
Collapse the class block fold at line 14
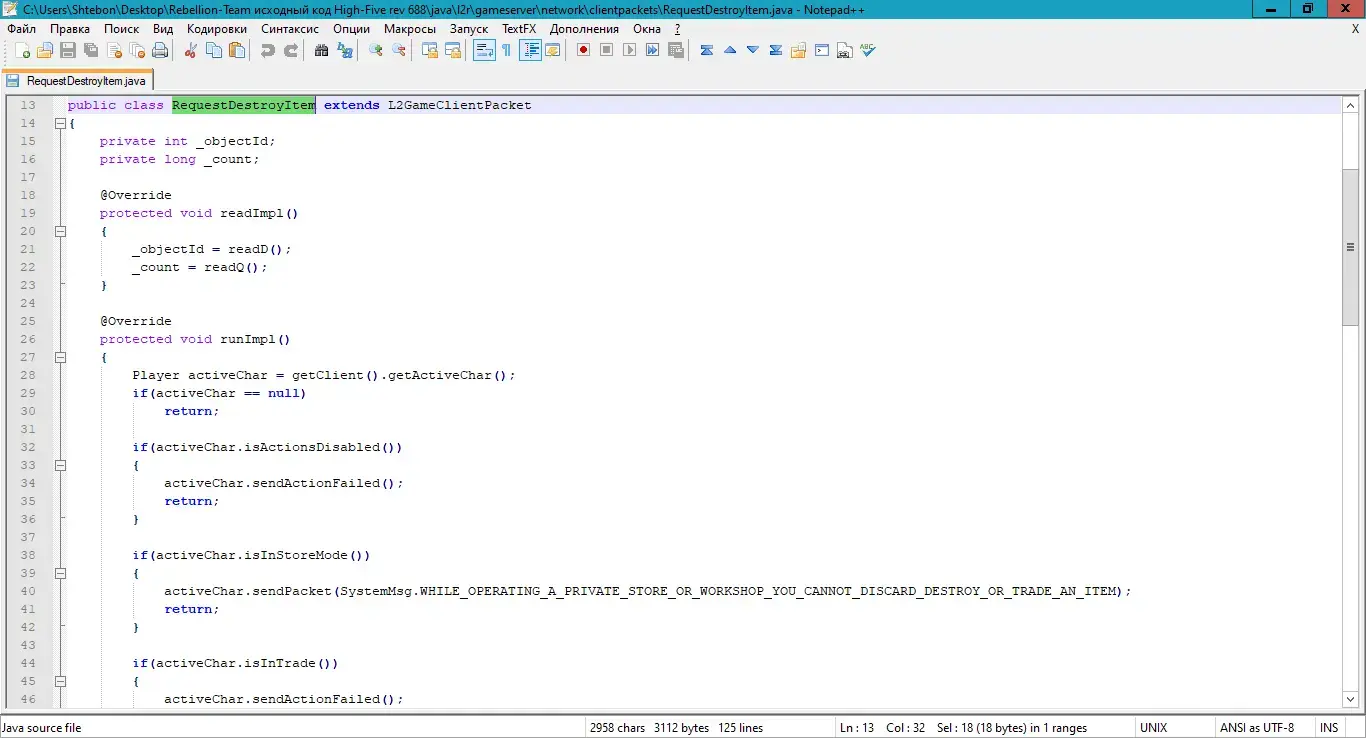click(60, 123)
